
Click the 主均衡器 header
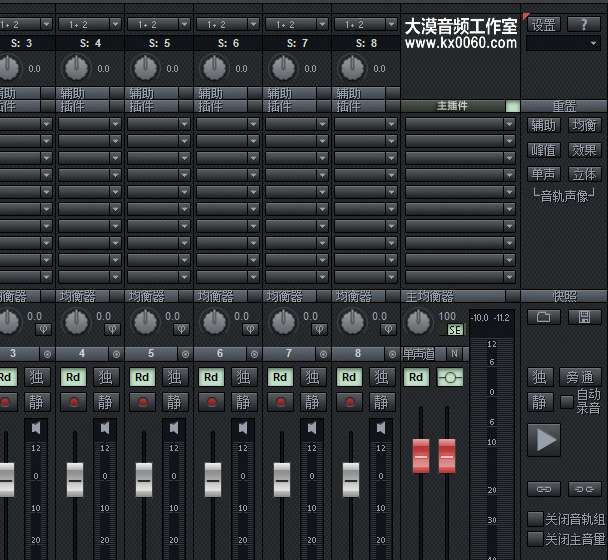point(453,296)
